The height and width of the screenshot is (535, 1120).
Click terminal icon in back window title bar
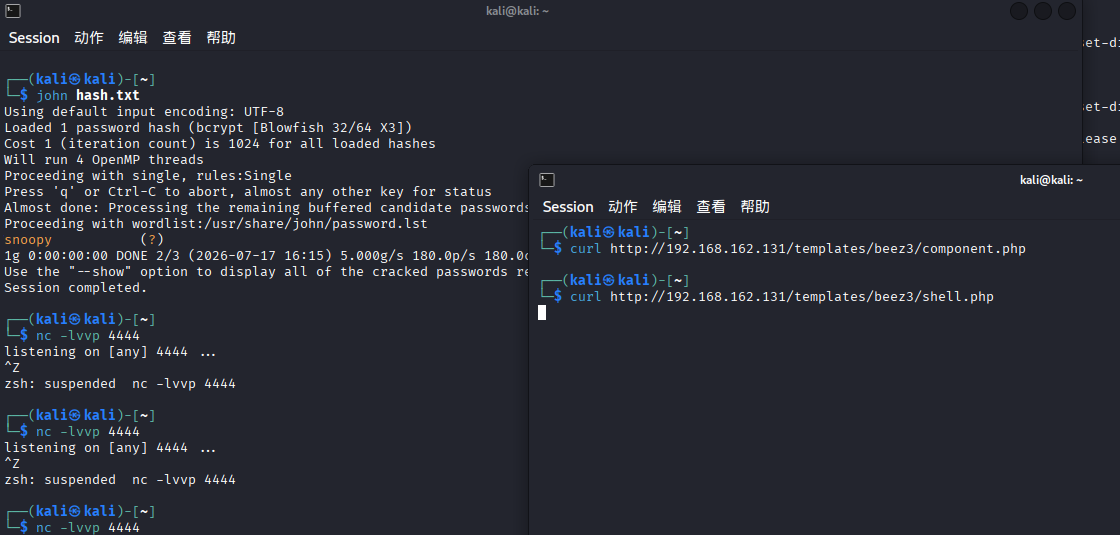click(12, 11)
